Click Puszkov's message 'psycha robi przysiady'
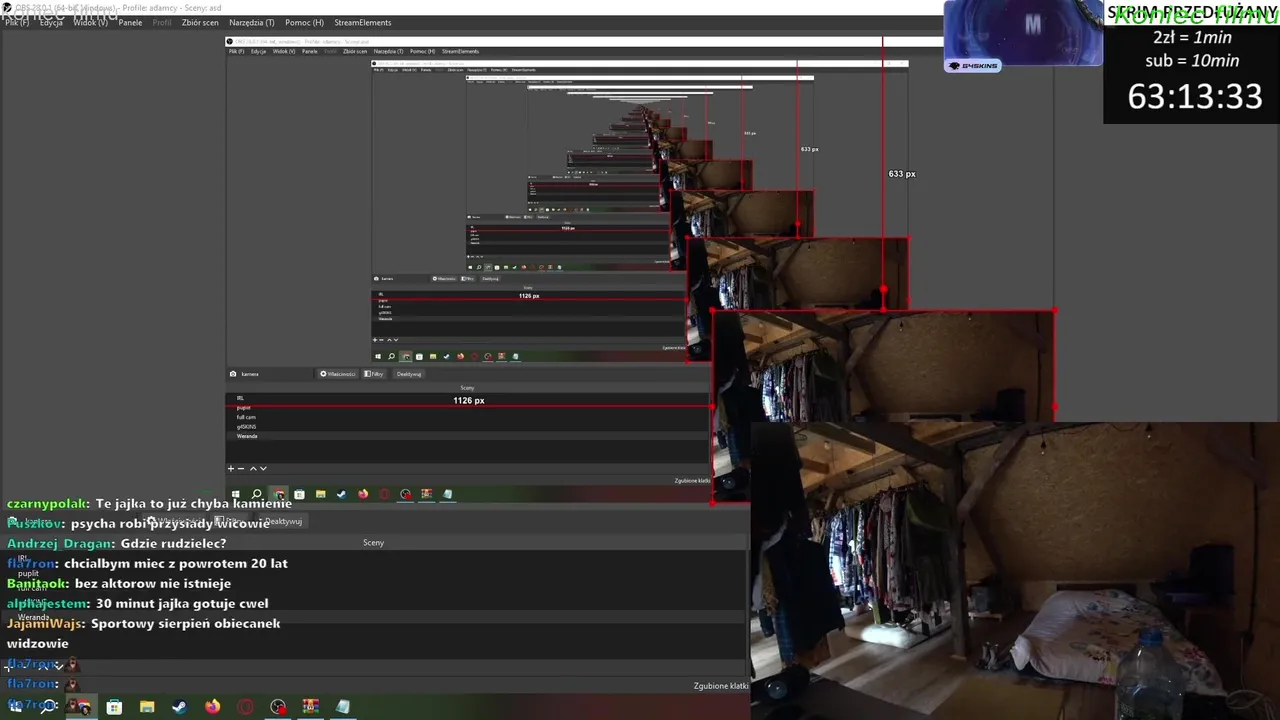This screenshot has height=720, width=1280. (x=138, y=524)
